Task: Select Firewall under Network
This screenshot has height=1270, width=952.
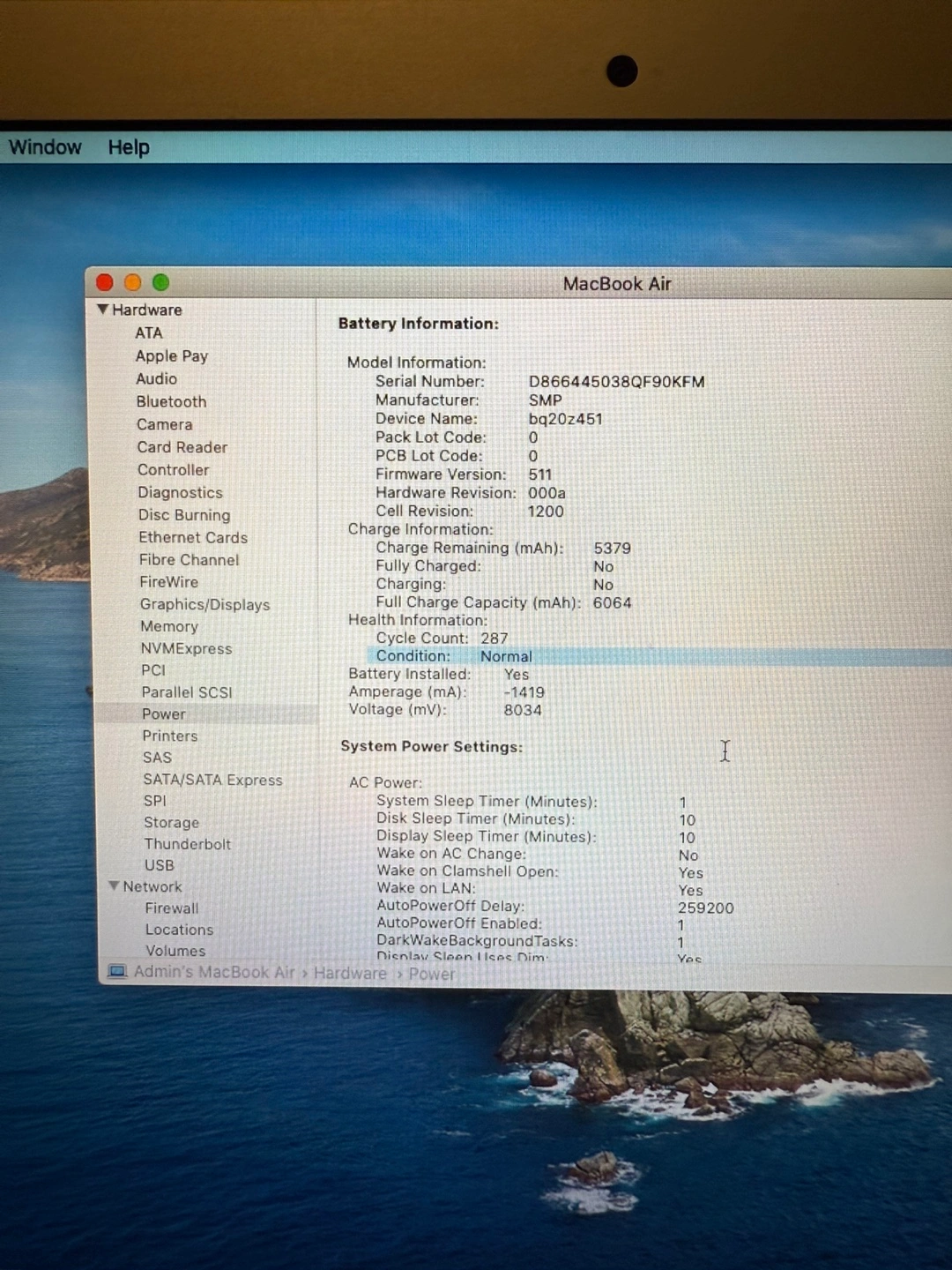Action: (x=172, y=908)
